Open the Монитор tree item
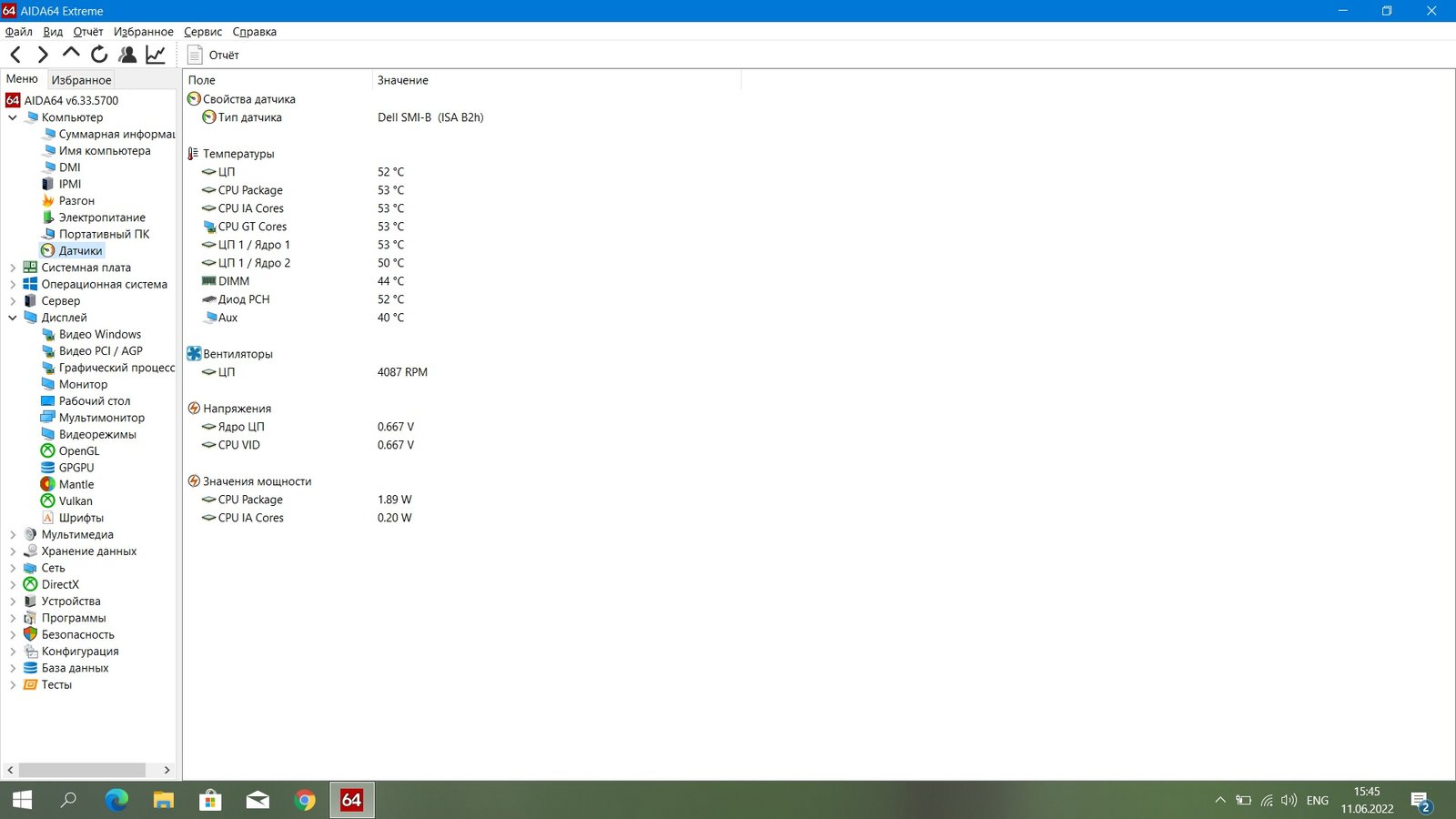The height and width of the screenshot is (819, 1456). (83, 385)
